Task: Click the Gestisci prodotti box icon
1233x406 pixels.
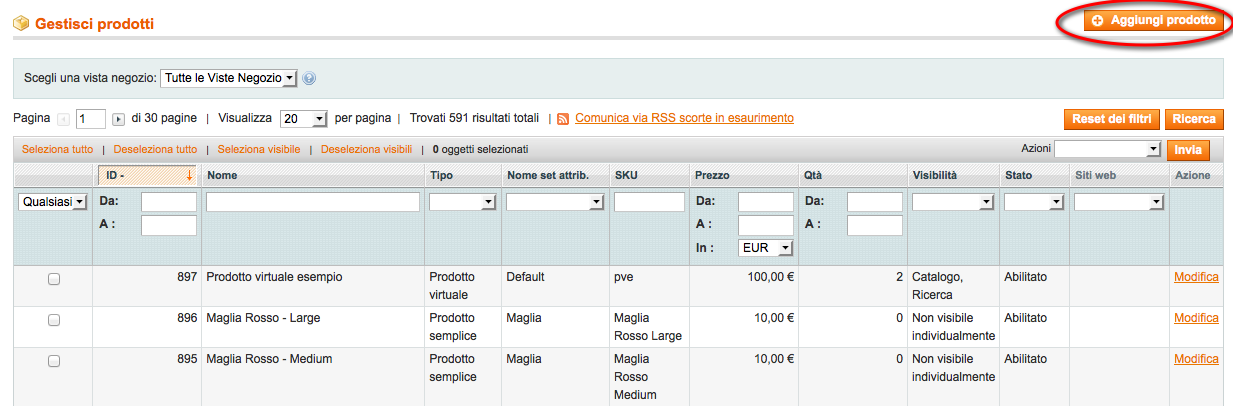Action: (x=21, y=23)
